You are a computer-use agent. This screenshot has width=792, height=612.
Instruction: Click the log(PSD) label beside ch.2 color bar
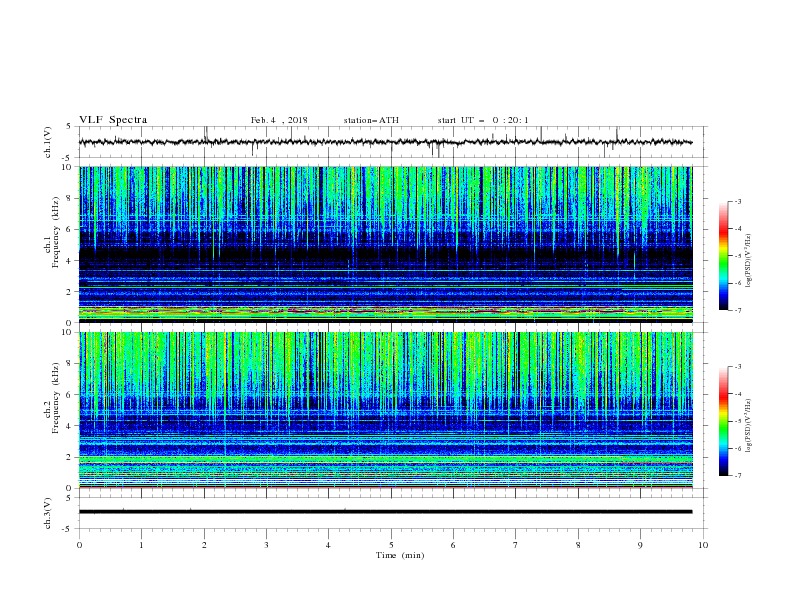[x=748, y=426]
